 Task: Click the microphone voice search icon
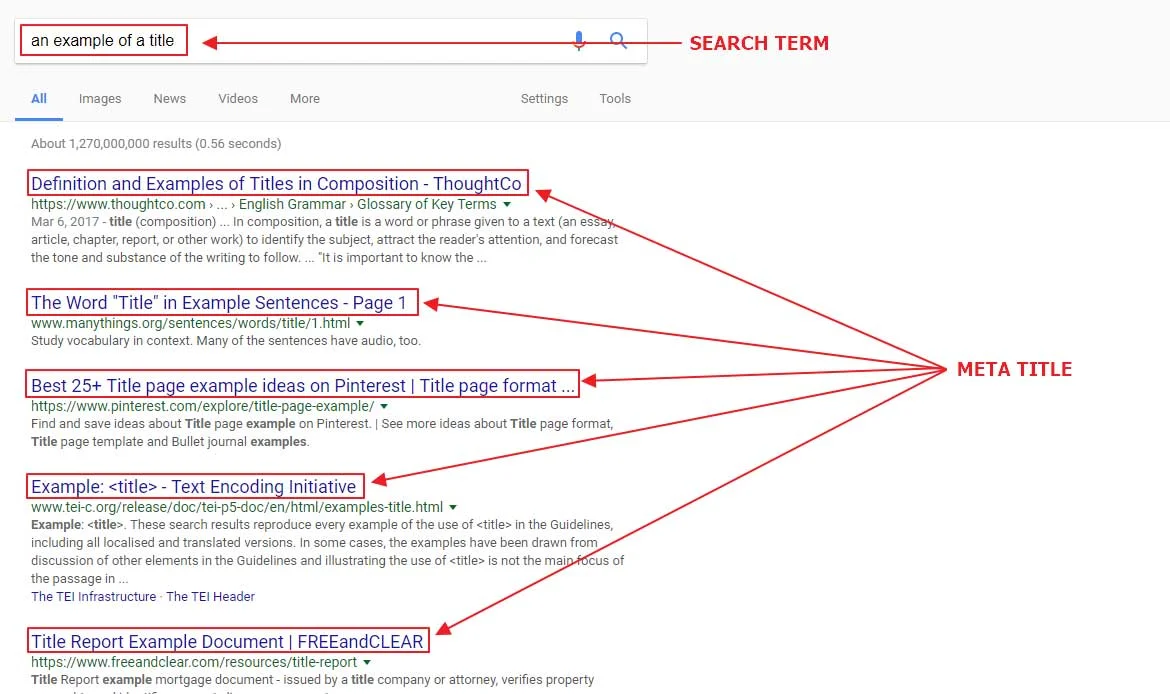point(578,41)
